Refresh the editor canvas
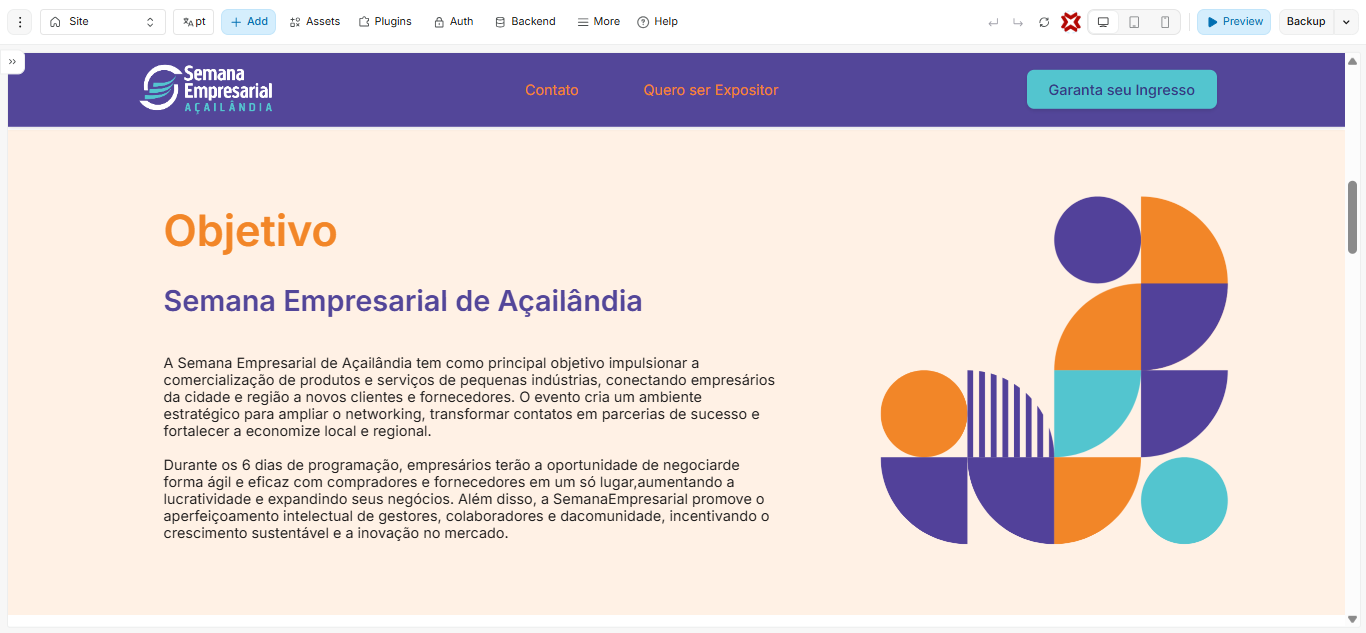1366x633 pixels. pyautogui.click(x=1044, y=22)
